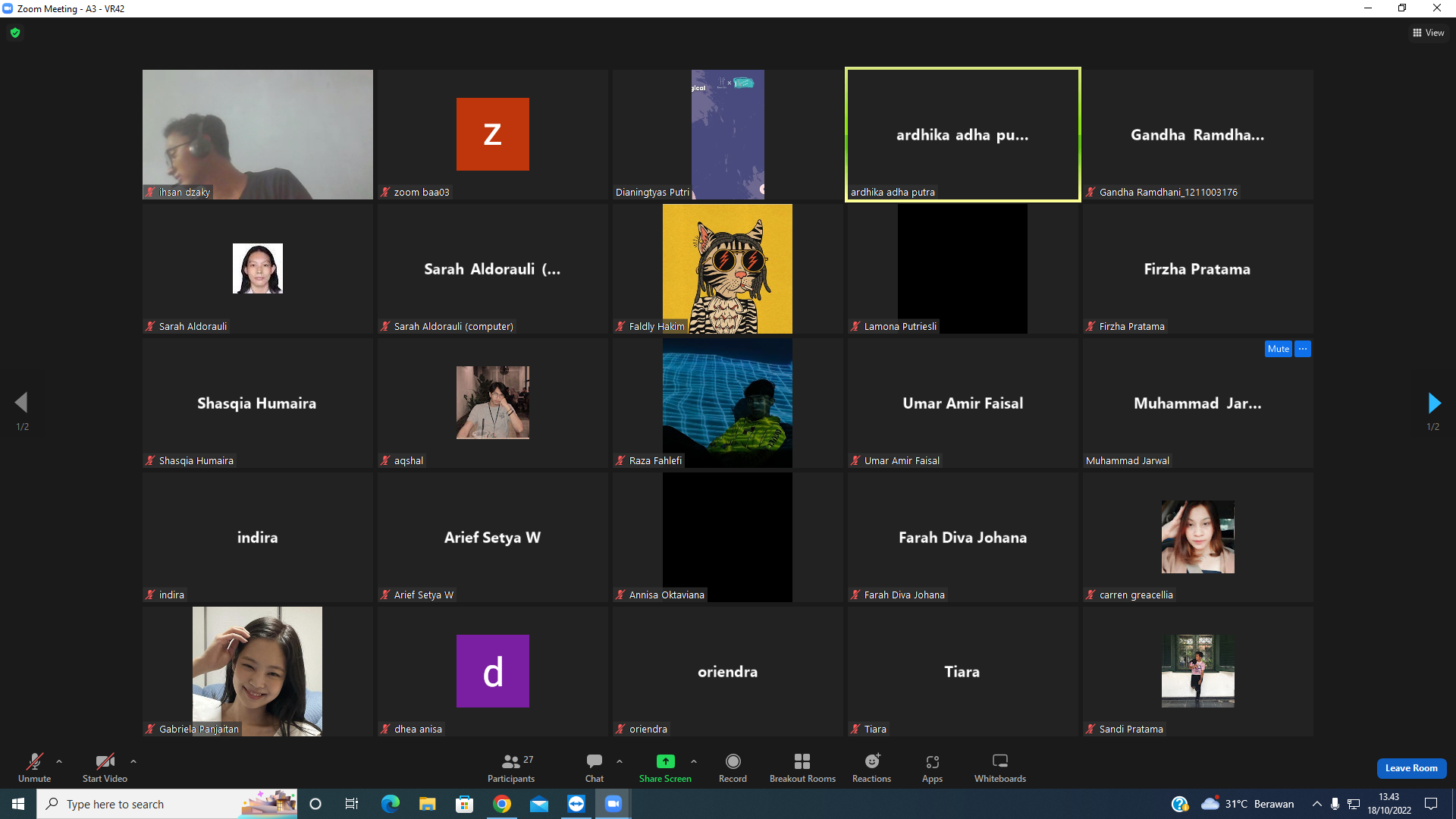Open Mail app from taskbar

[x=538, y=804]
